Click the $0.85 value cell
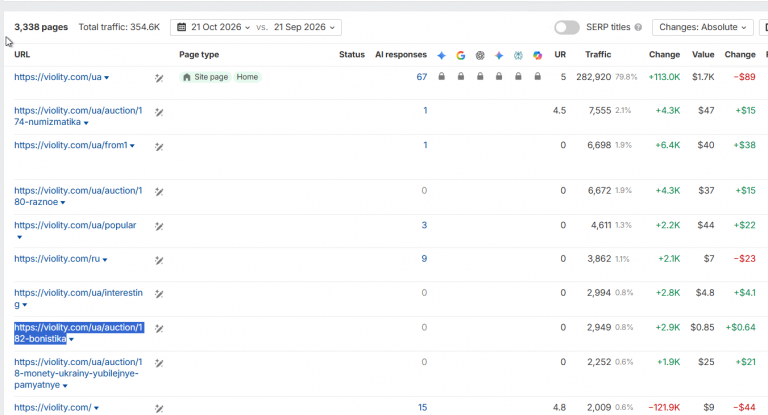The height and width of the screenshot is (415, 768). [x=702, y=327]
